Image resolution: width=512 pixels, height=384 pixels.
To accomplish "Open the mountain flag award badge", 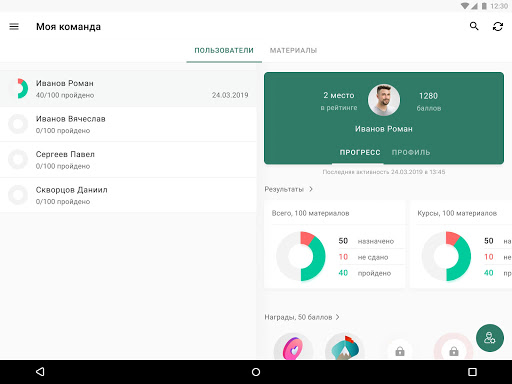I will 345,347.
